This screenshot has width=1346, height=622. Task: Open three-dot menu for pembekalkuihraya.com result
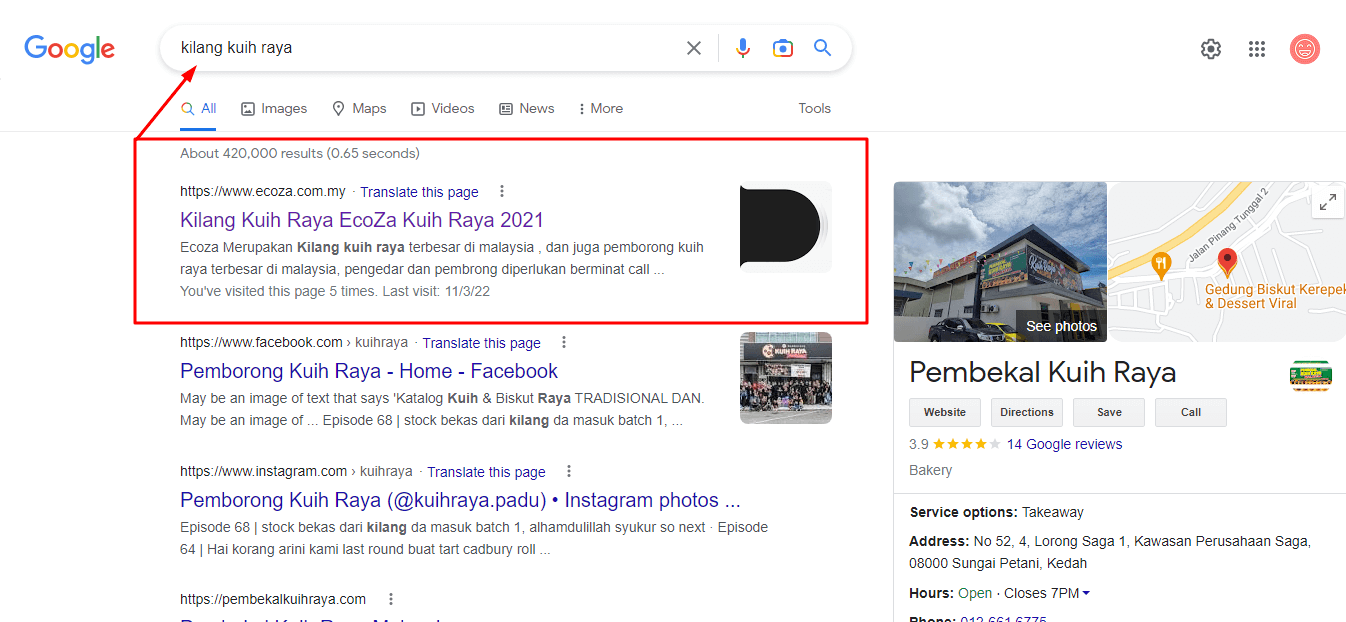[x=391, y=599]
